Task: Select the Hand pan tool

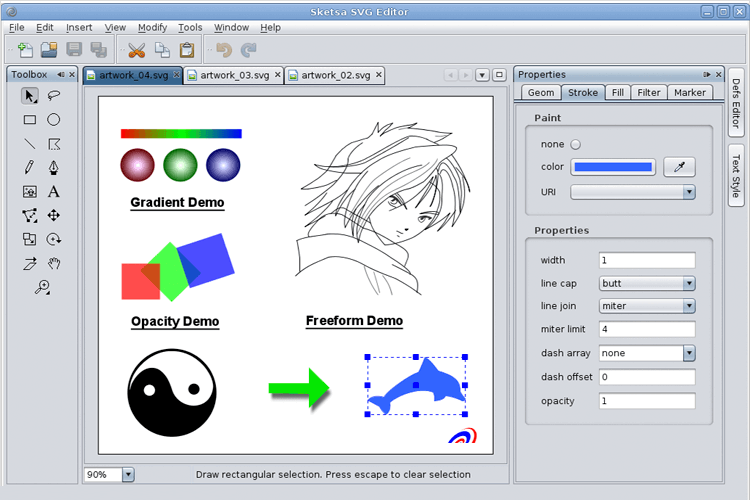Action: (x=54, y=263)
